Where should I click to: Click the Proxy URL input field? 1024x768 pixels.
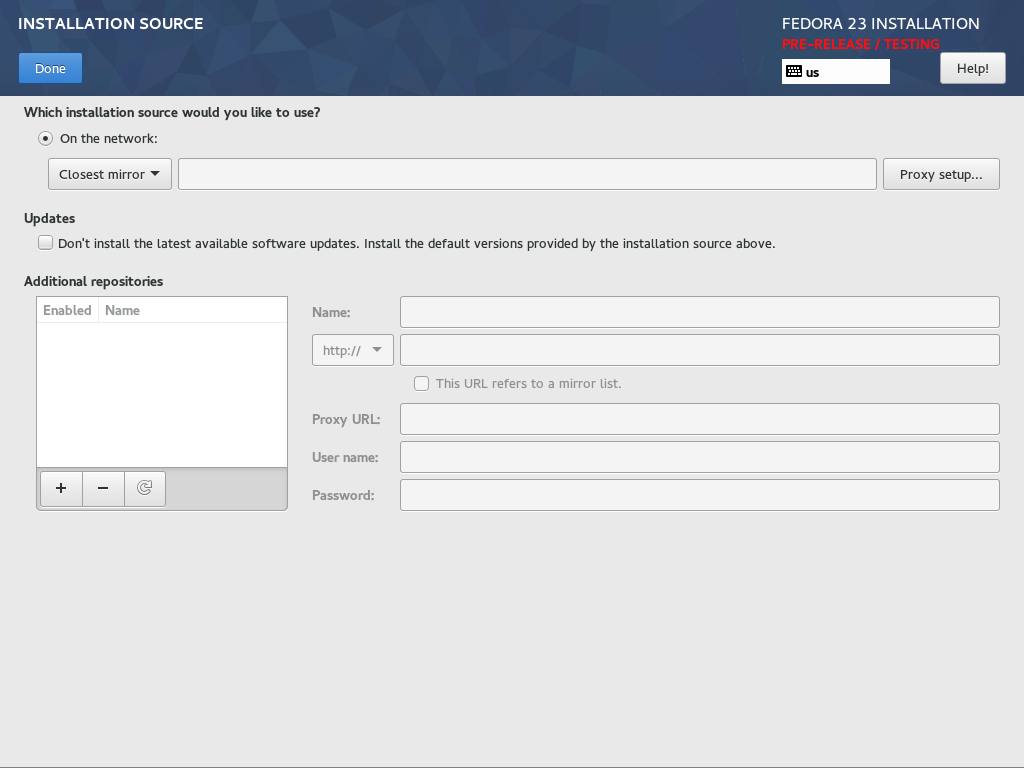point(699,419)
